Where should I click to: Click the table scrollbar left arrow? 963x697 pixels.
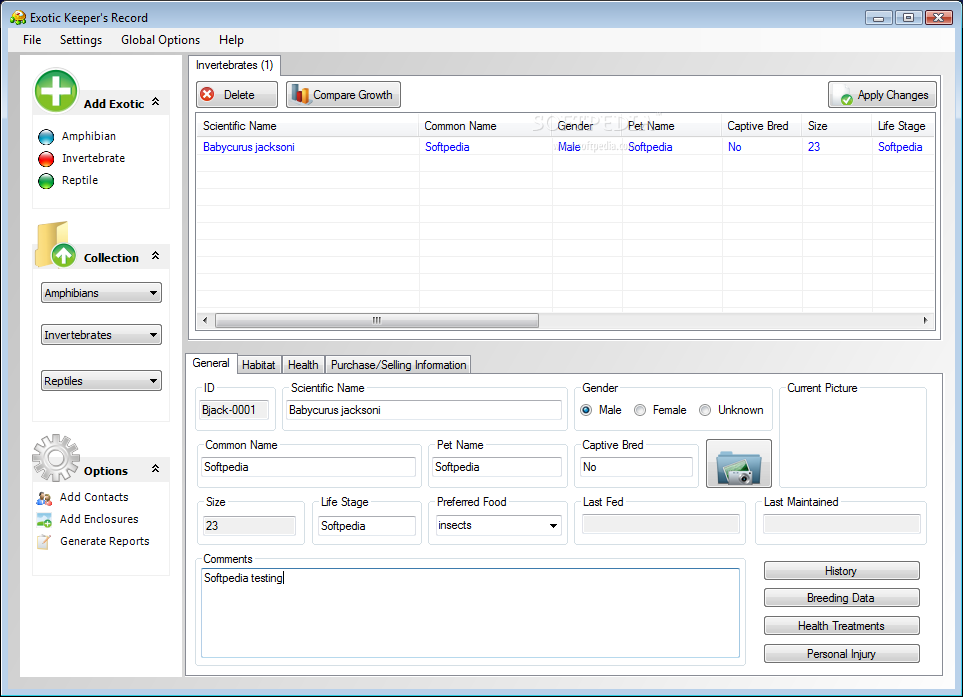[205, 321]
